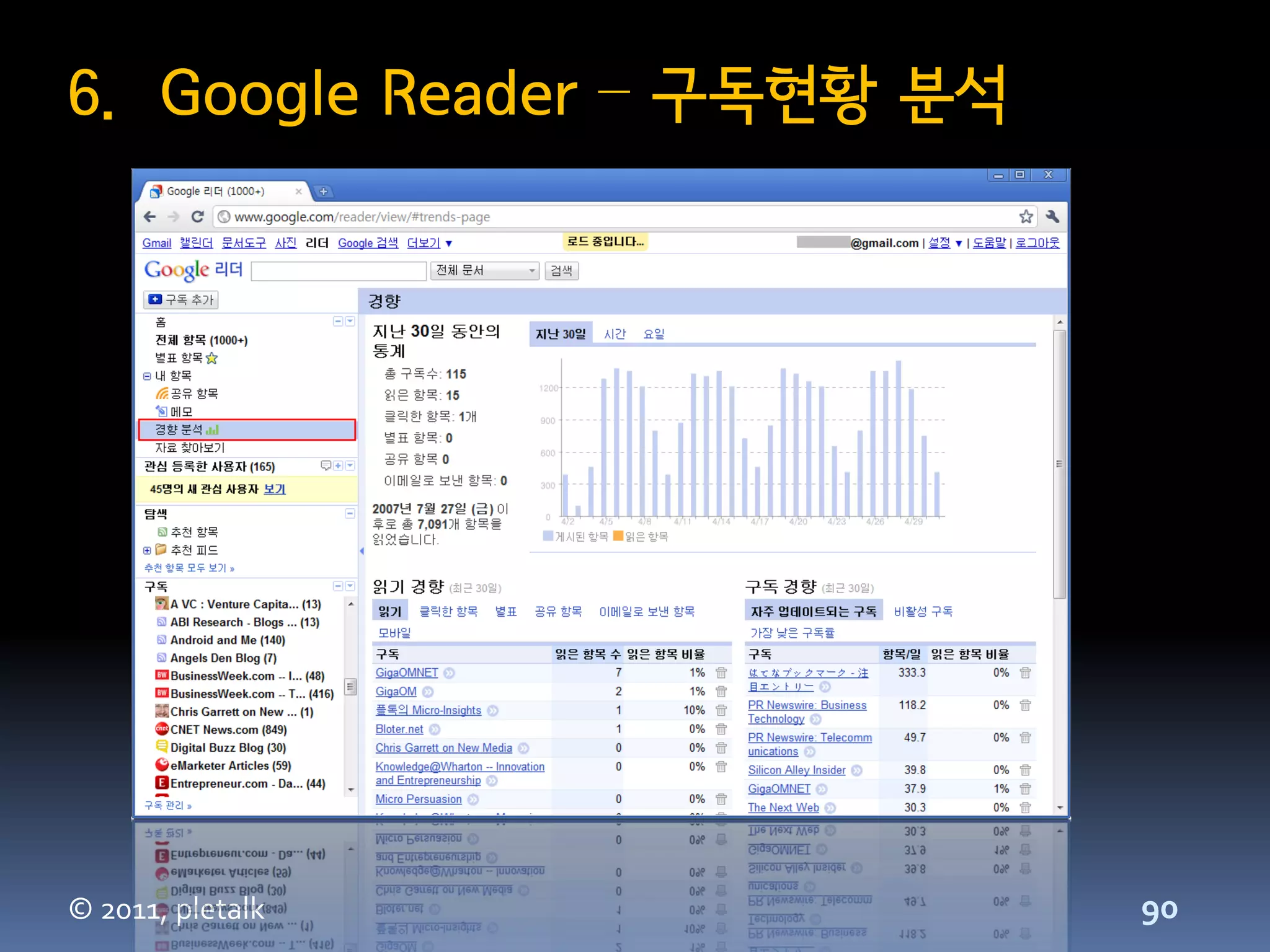Open the Gmail link
1270x952 pixels.
(157, 244)
